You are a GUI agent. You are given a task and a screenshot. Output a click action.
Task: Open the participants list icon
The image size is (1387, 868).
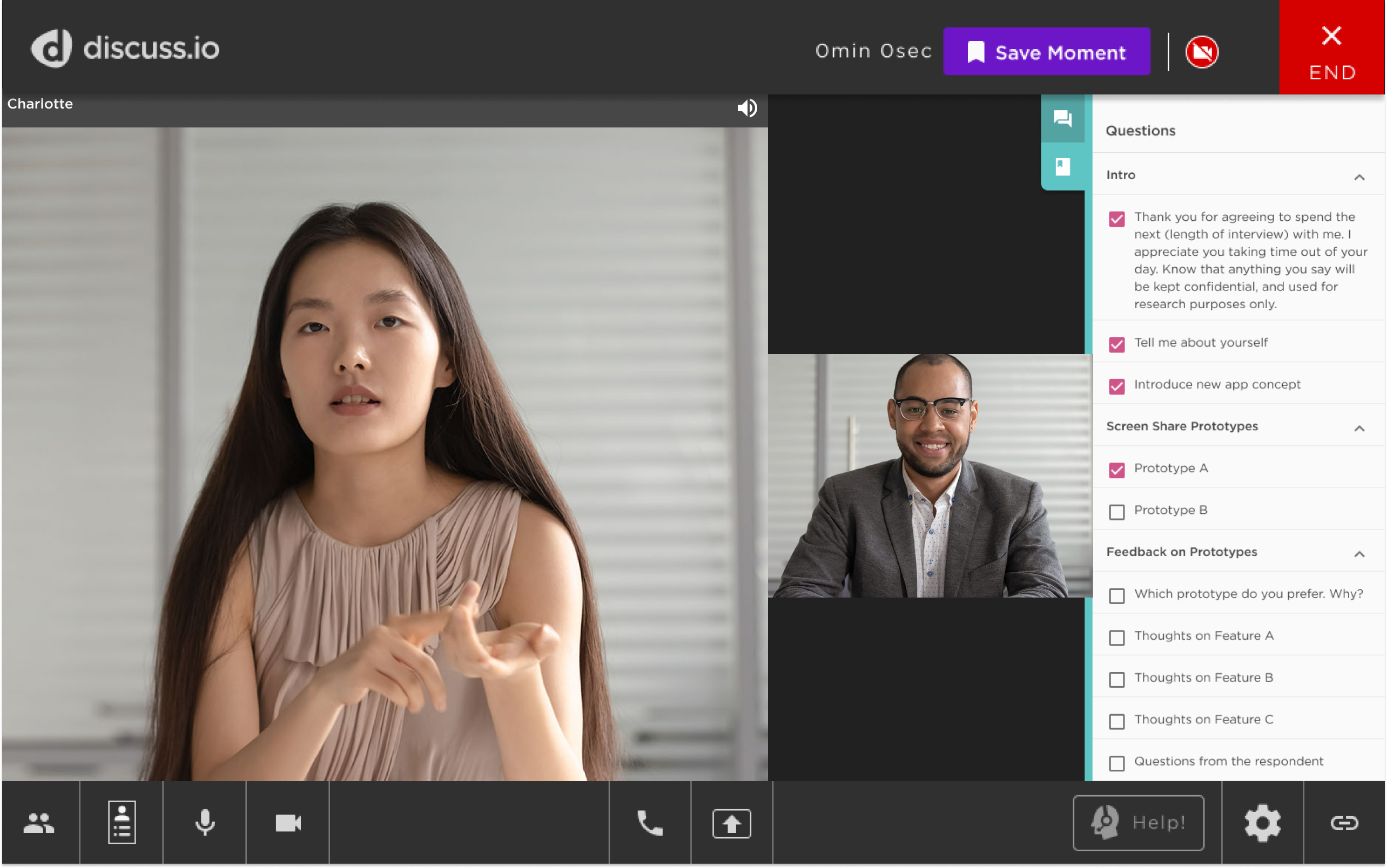[x=39, y=823]
